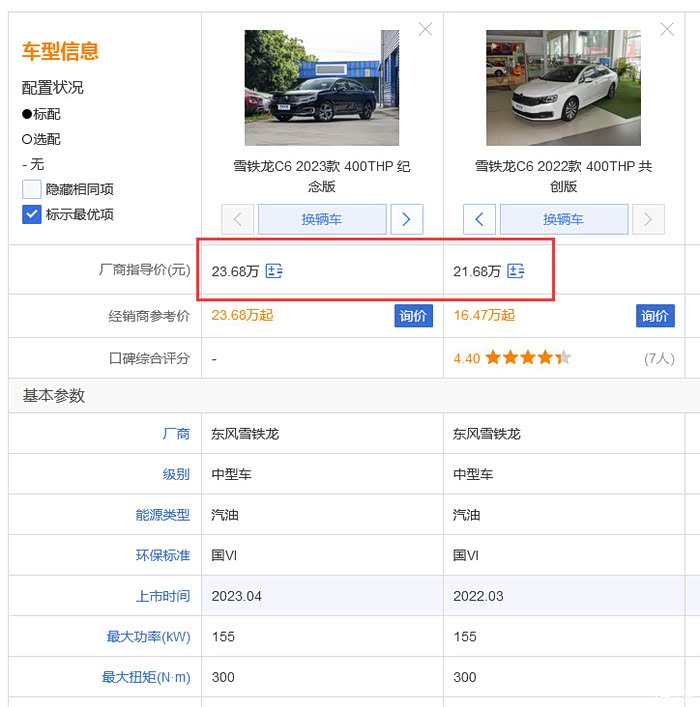Click the dark blue C6 car photo

tap(322, 88)
